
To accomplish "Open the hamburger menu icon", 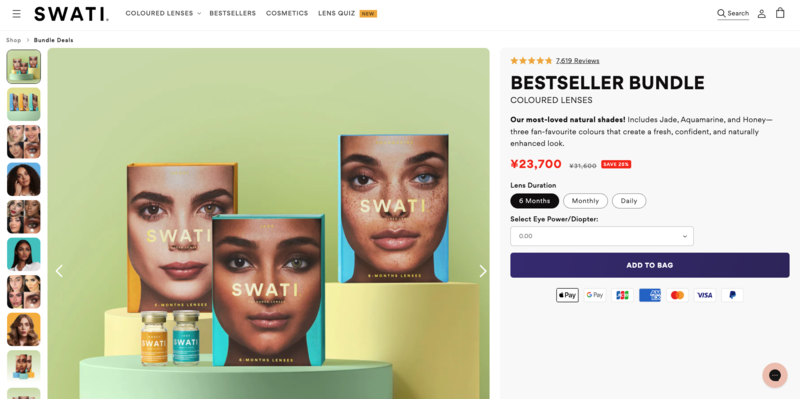I will click(17, 14).
